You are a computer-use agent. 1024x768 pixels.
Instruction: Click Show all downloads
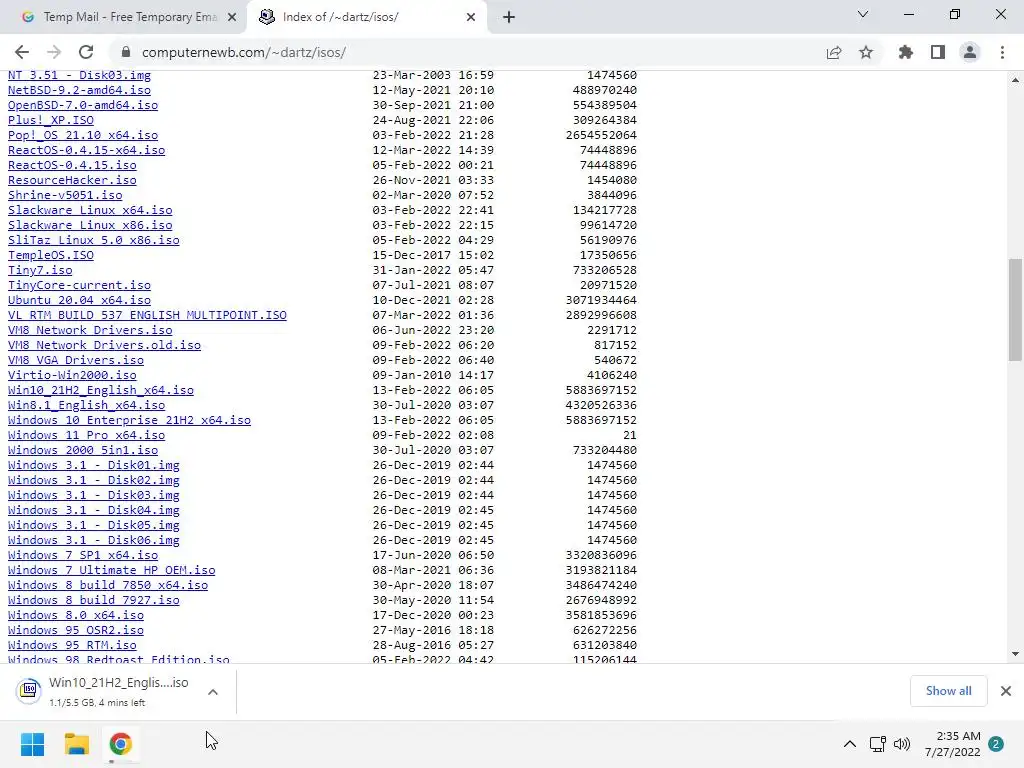pyautogui.click(x=948, y=691)
